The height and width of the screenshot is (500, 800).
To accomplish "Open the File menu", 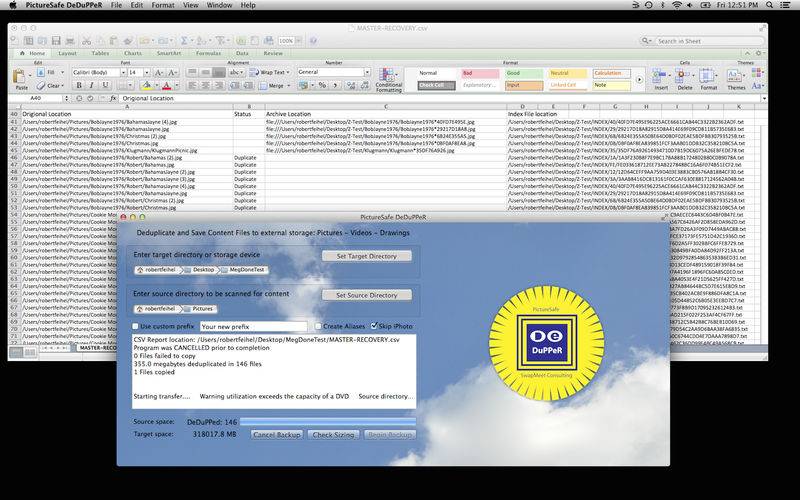I will (x=116, y=5).
